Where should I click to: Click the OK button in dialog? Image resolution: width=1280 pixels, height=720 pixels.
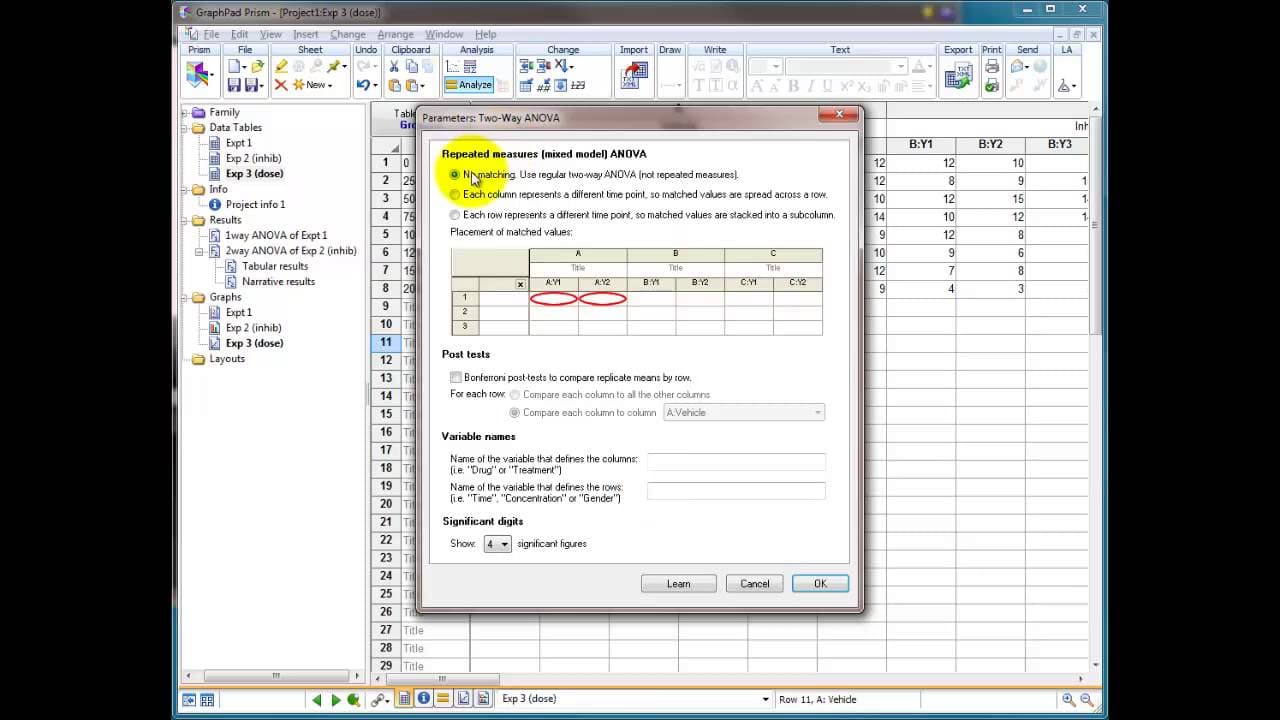(820, 584)
